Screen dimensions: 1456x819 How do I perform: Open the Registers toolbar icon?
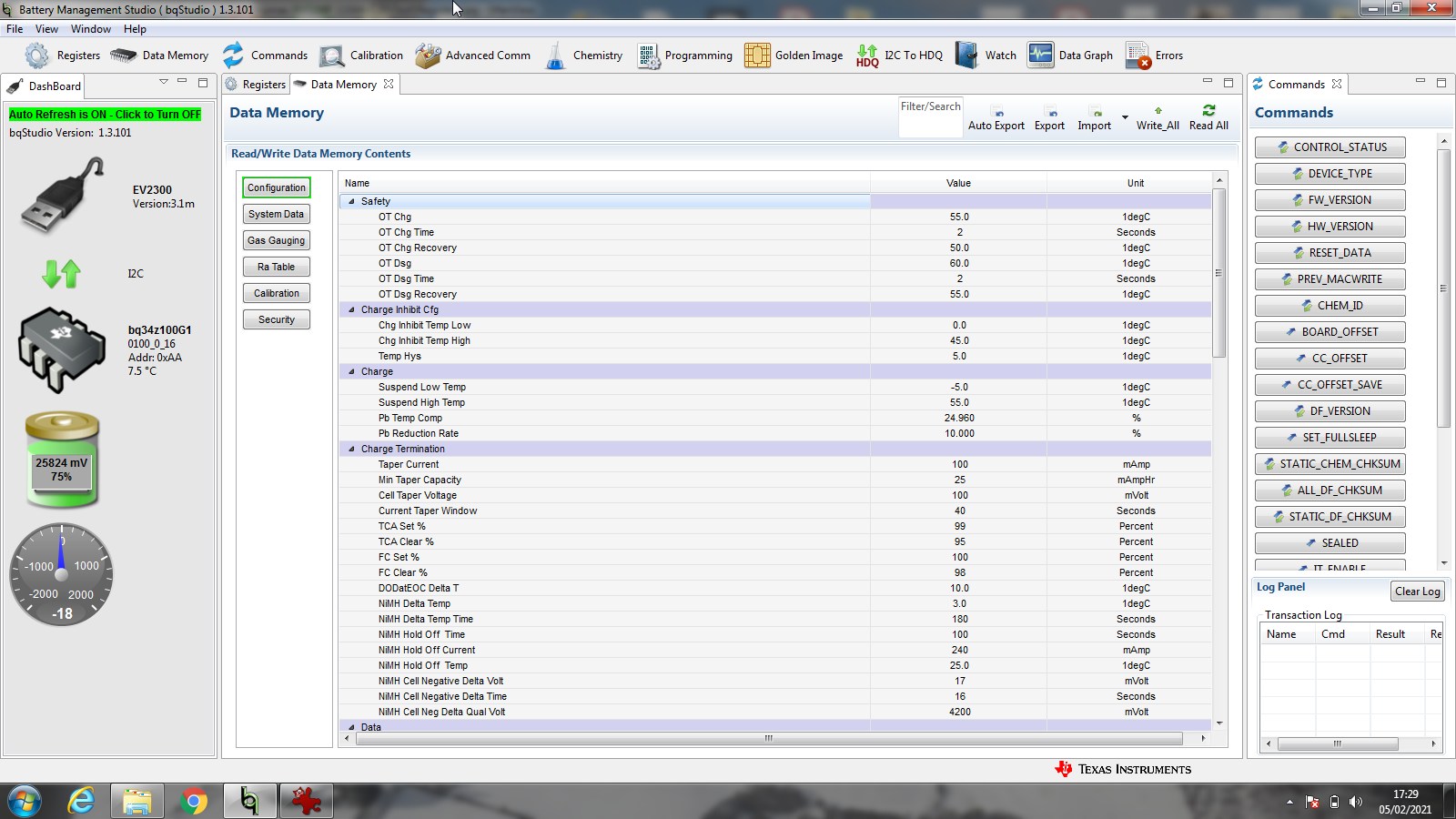[x=36, y=56]
